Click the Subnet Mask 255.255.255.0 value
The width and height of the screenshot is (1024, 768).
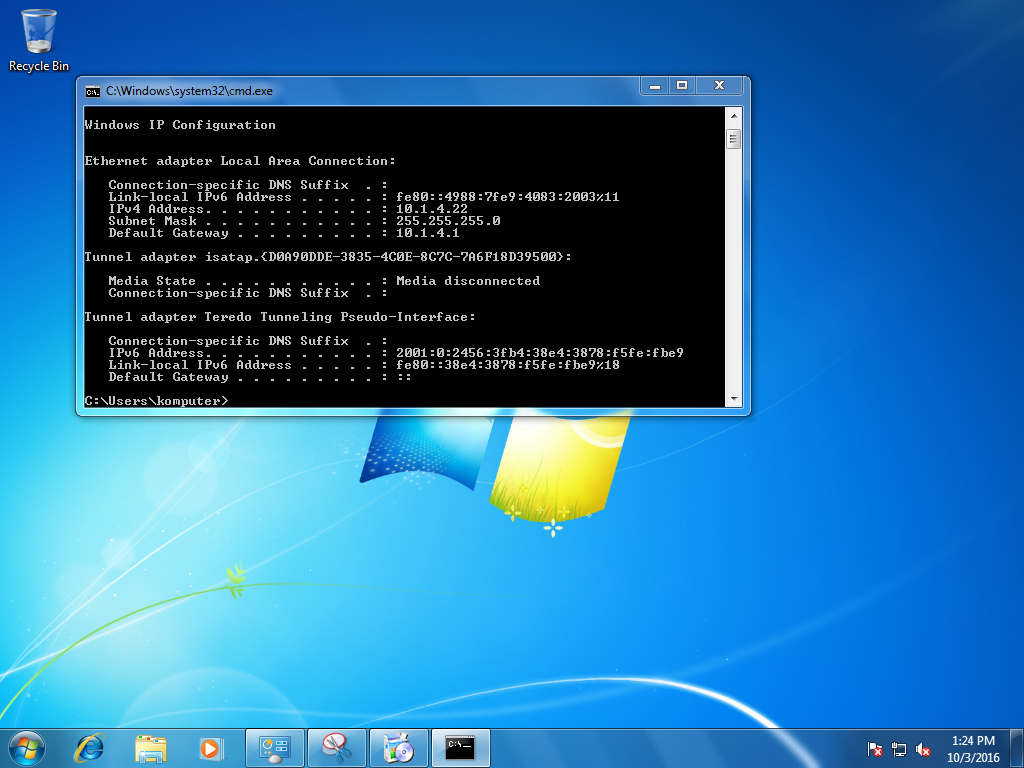448,221
